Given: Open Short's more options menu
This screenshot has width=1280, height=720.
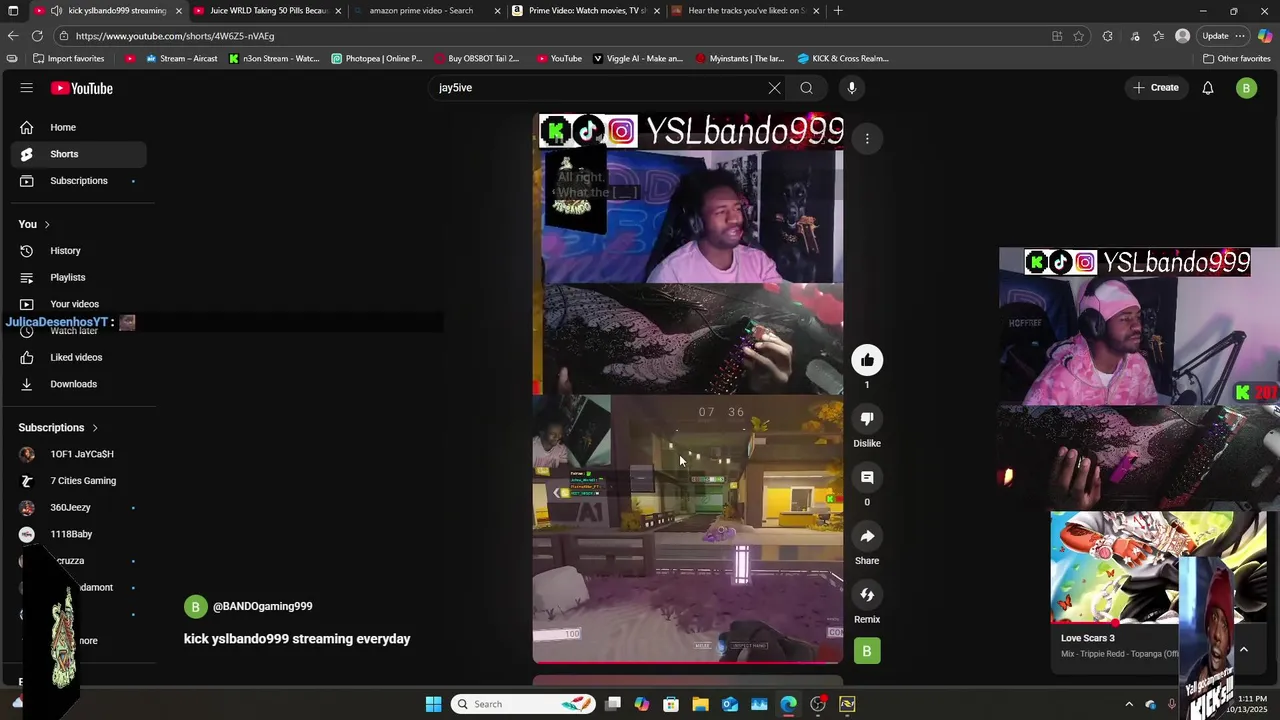Looking at the screenshot, I should [x=867, y=139].
